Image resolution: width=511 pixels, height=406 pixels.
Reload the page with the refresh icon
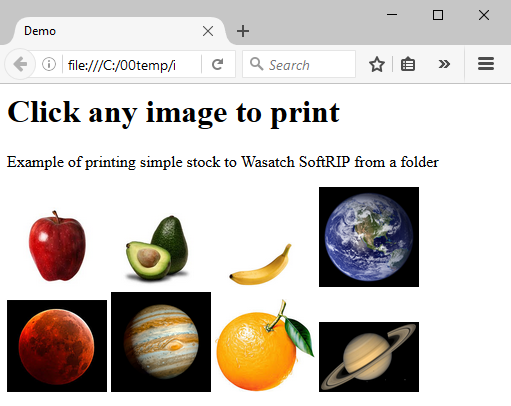pos(218,64)
